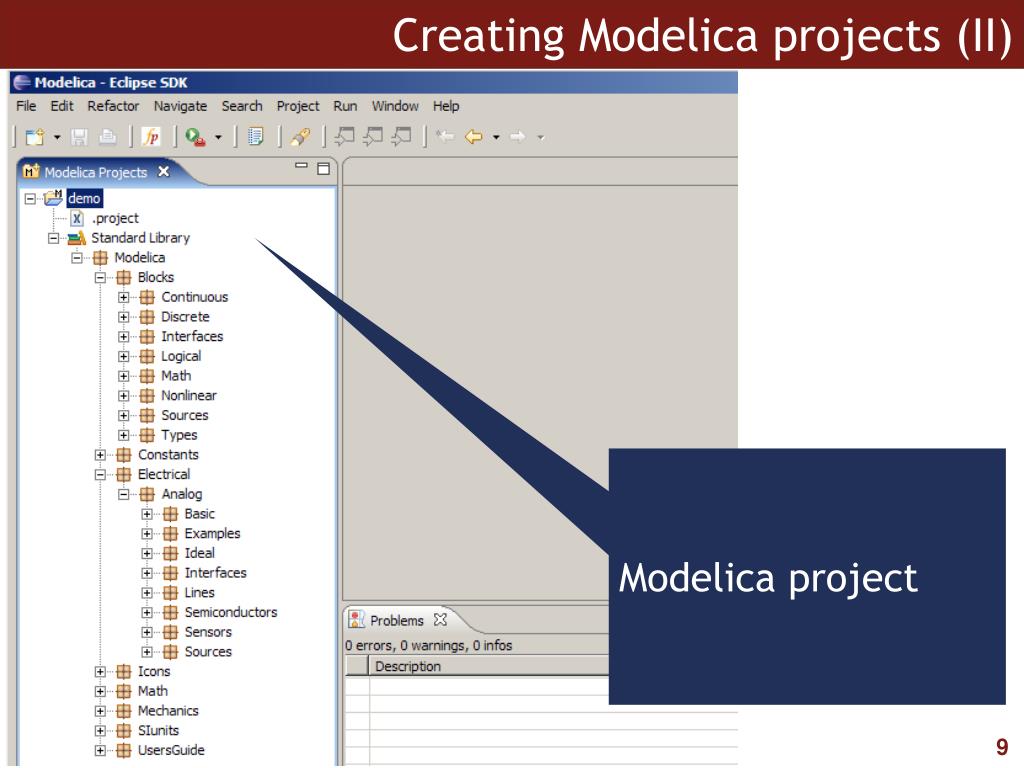Image resolution: width=1024 pixels, height=768 pixels.
Task: Click the Save disk toolbar icon
Action: coord(79,137)
